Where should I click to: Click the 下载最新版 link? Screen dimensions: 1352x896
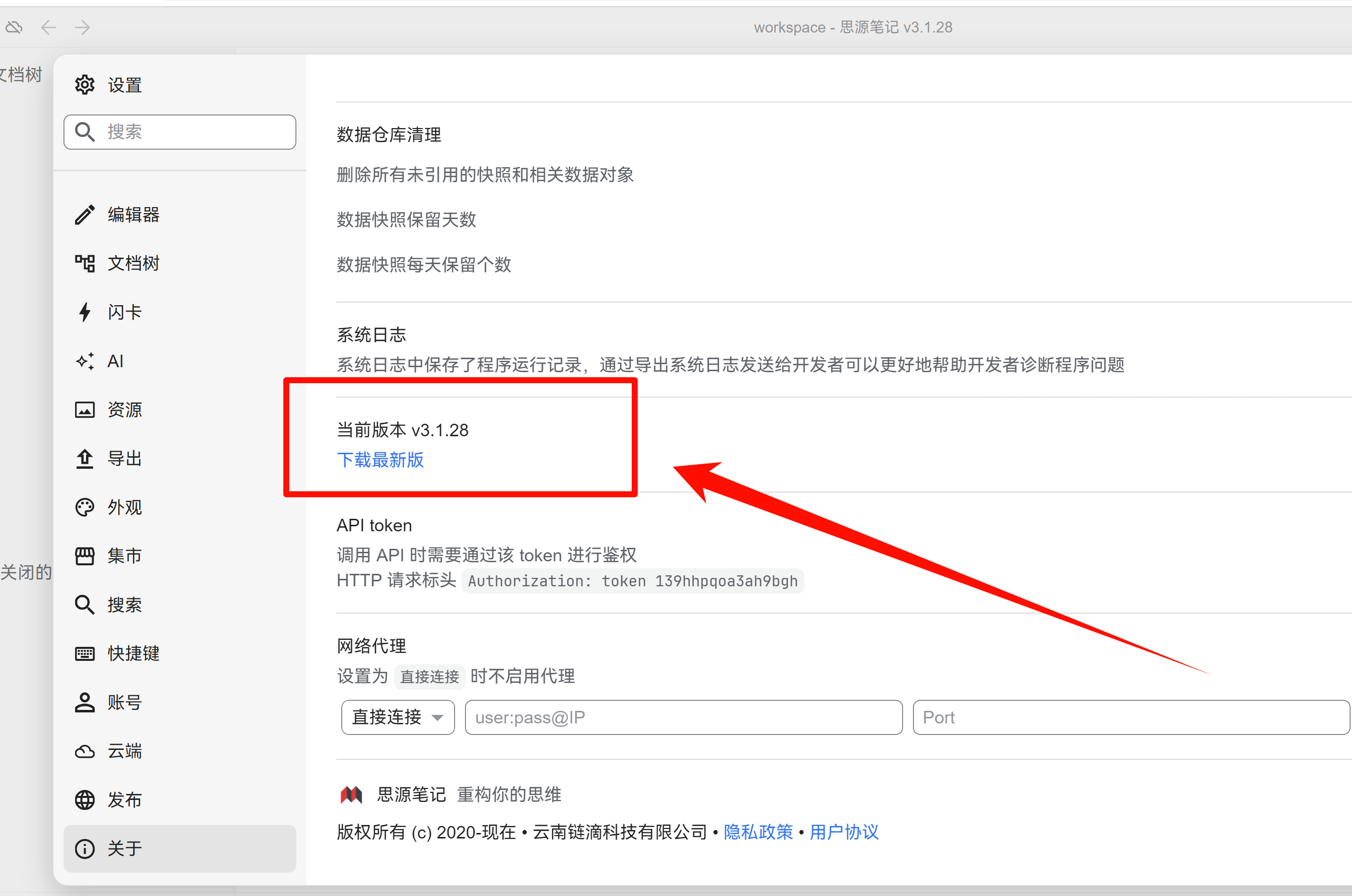(x=380, y=460)
